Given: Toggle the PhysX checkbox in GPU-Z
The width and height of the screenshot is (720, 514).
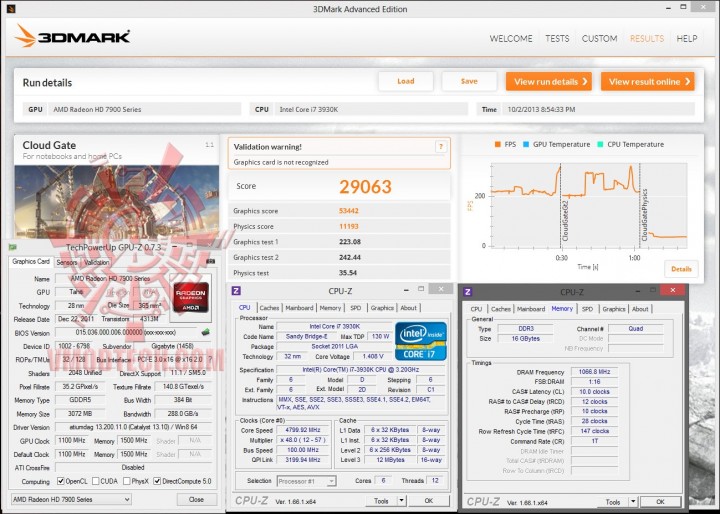Looking at the screenshot, I should [127, 481].
